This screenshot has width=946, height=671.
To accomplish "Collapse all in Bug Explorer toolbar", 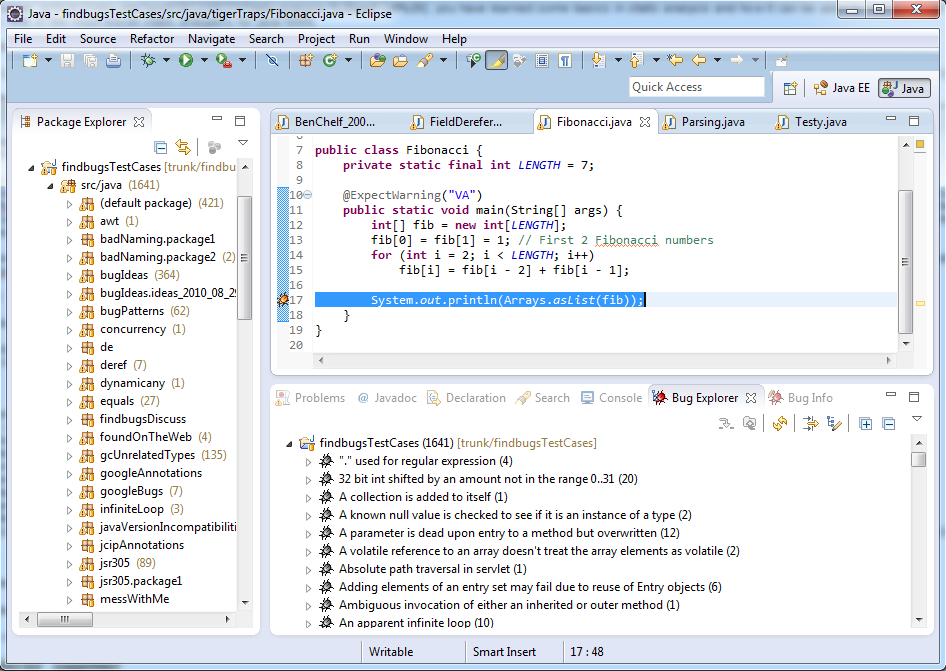I will click(888, 424).
